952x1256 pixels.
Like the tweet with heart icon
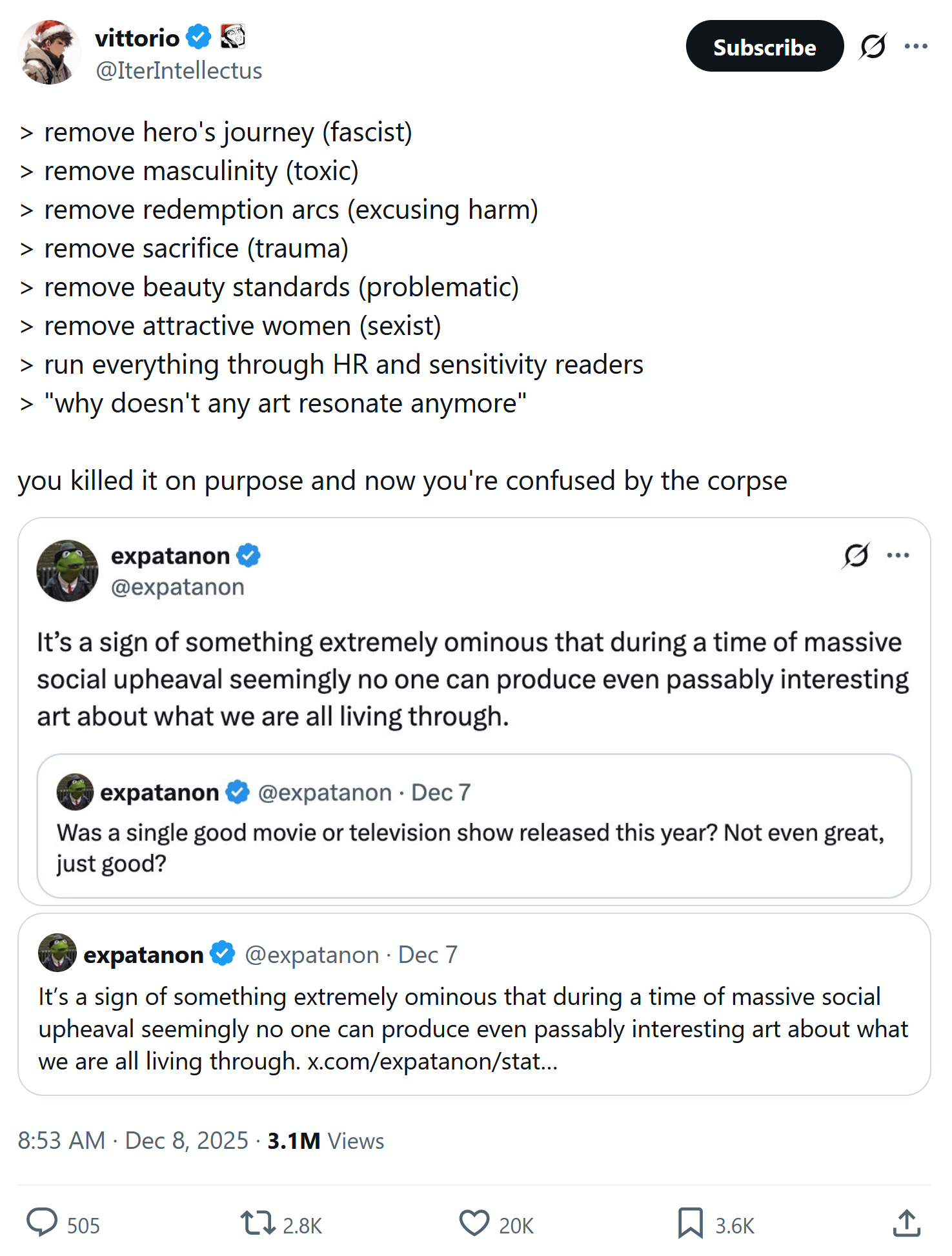point(474,1223)
